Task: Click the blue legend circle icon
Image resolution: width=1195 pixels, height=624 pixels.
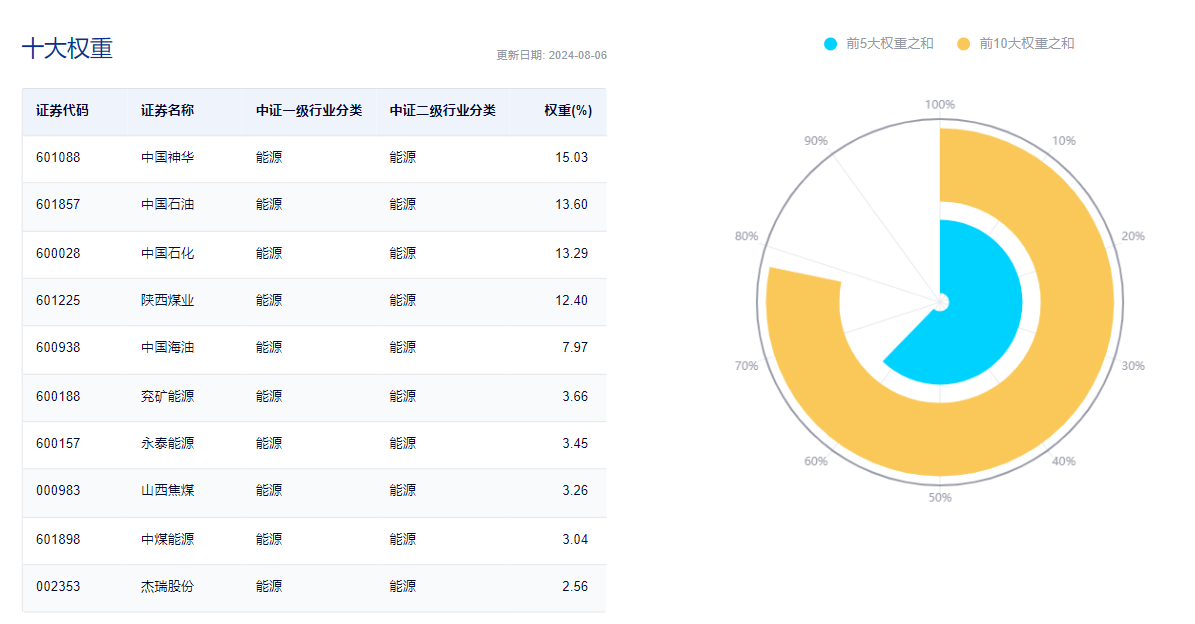Action: [x=831, y=44]
